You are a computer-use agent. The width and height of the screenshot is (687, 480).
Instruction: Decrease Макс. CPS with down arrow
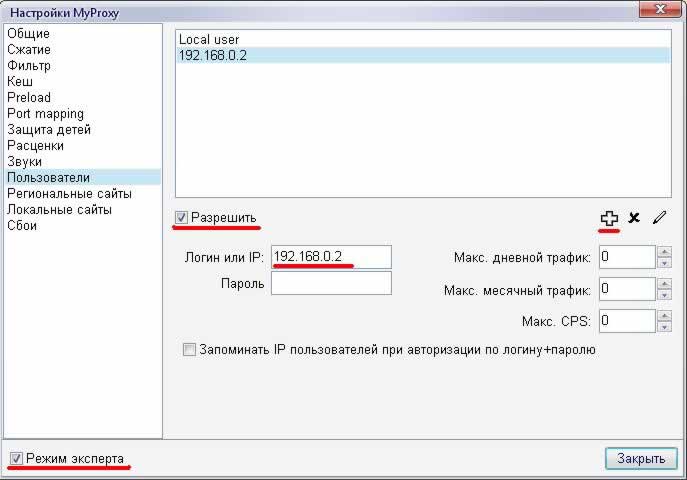tap(665, 327)
